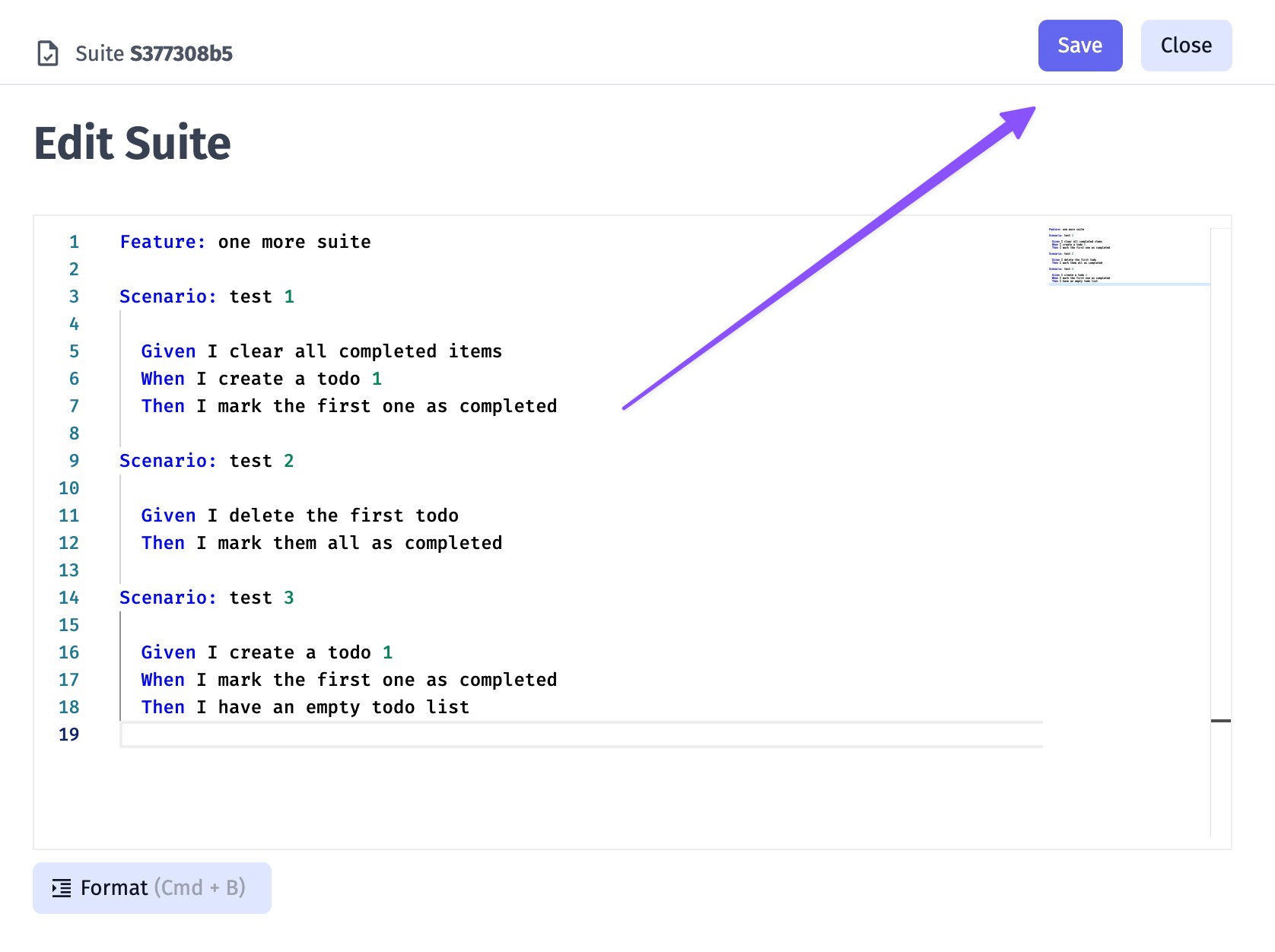Click the Suite S377308b5 title text
Viewport: 1275px width, 952px height.
(x=154, y=53)
